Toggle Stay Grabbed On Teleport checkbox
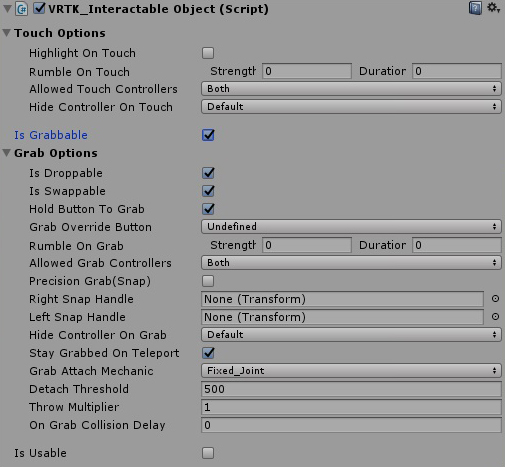The height and width of the screenshot is (467, 505). tap(208, 353)
